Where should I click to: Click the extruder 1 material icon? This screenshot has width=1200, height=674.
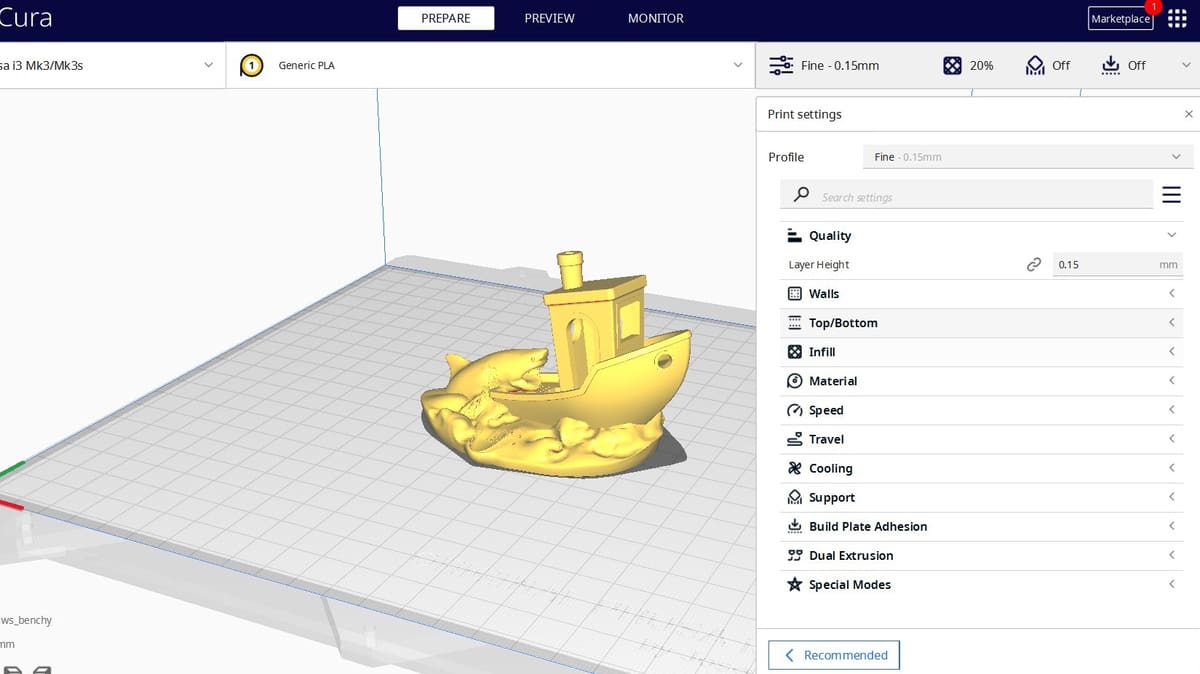[252, 65]
